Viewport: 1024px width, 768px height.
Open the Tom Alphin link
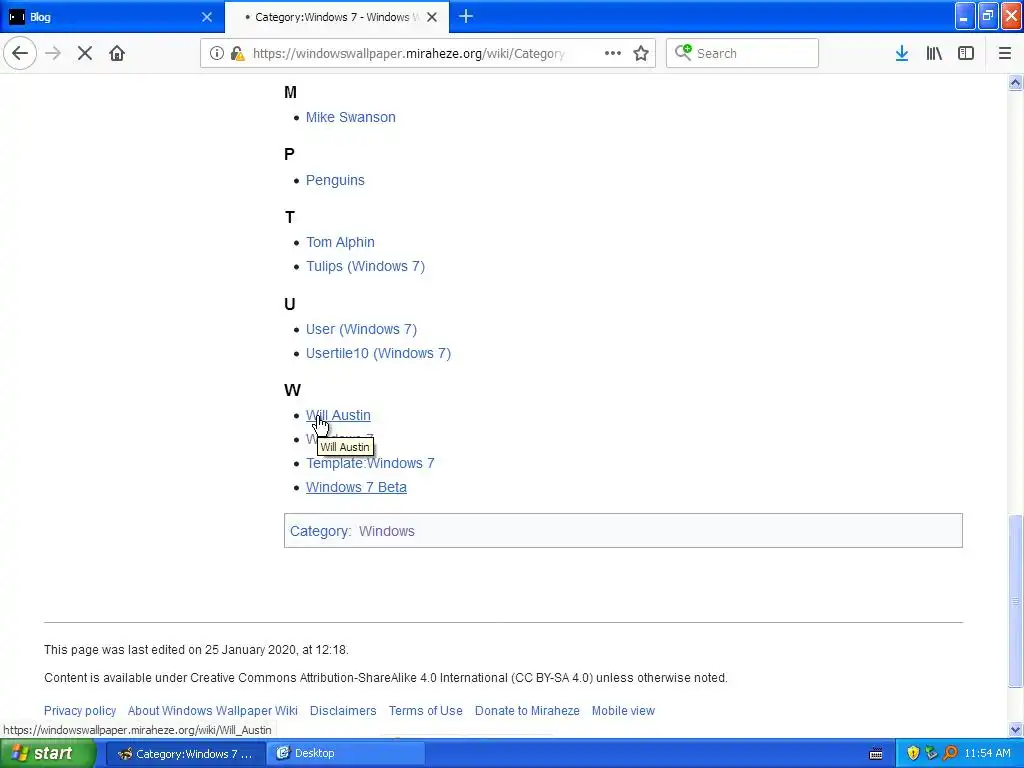(340, 242)
